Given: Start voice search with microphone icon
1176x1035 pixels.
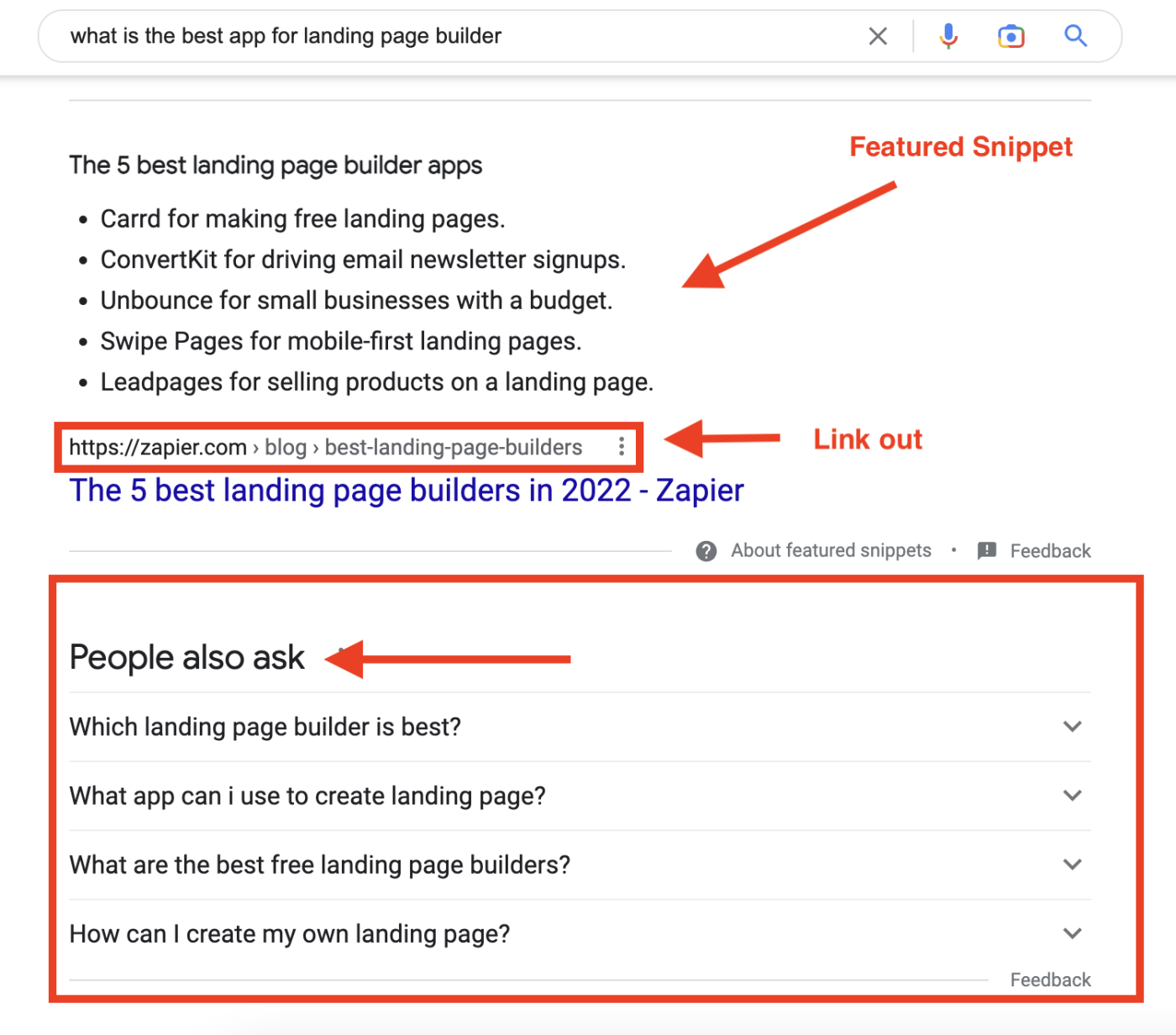Looking at the screenshot, I should click(x=948, y=36).
